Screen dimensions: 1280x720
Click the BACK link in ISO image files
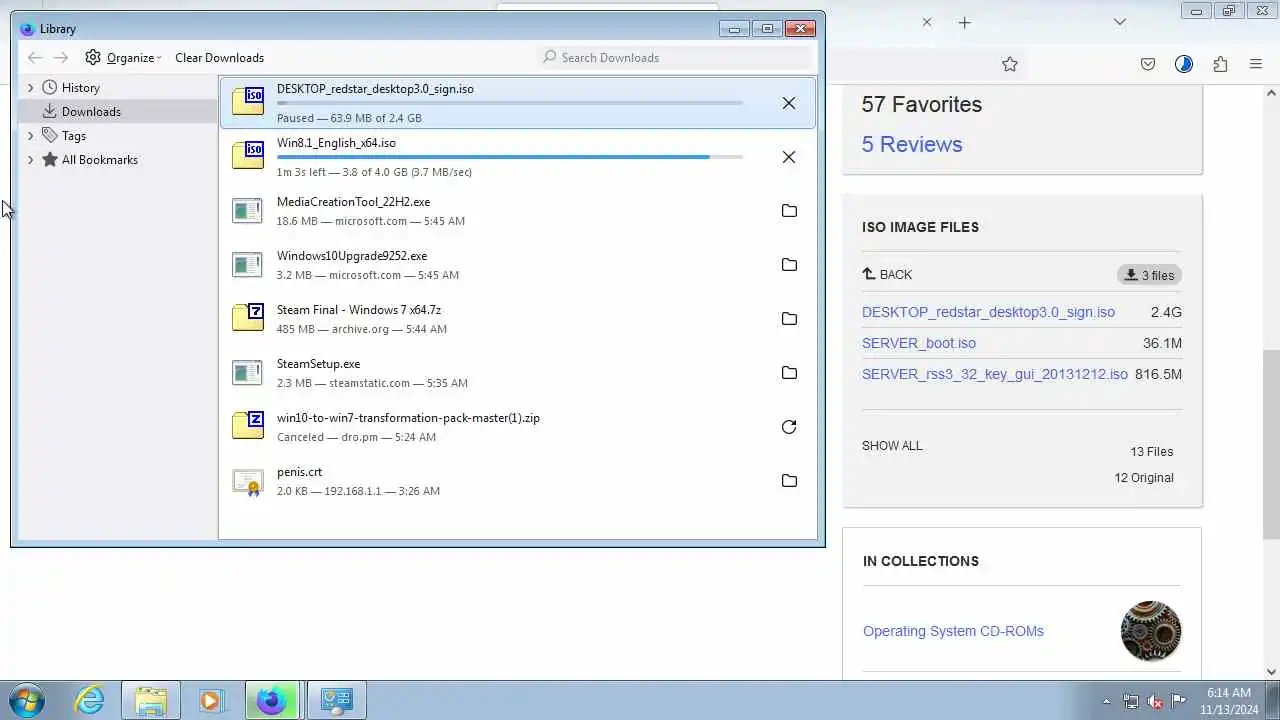[x=887, y=274]
